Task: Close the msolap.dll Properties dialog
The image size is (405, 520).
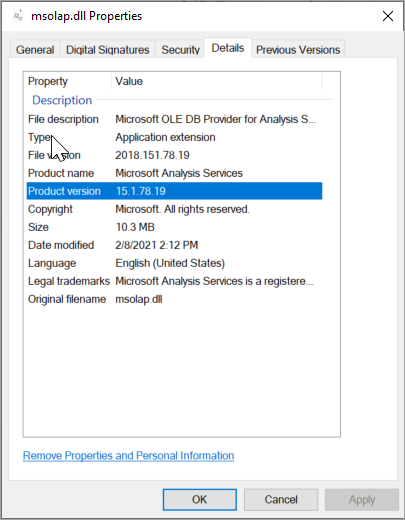Action: [388, 16]
